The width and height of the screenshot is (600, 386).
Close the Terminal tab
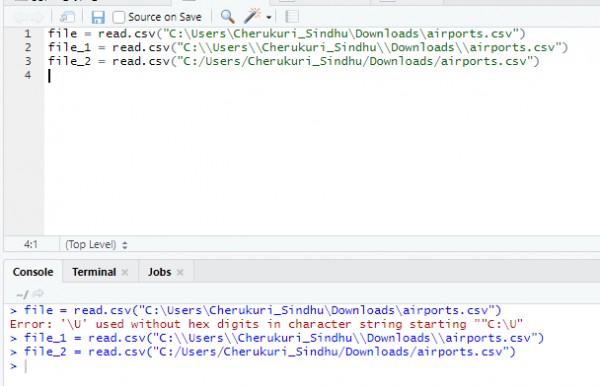coord(125,272)
